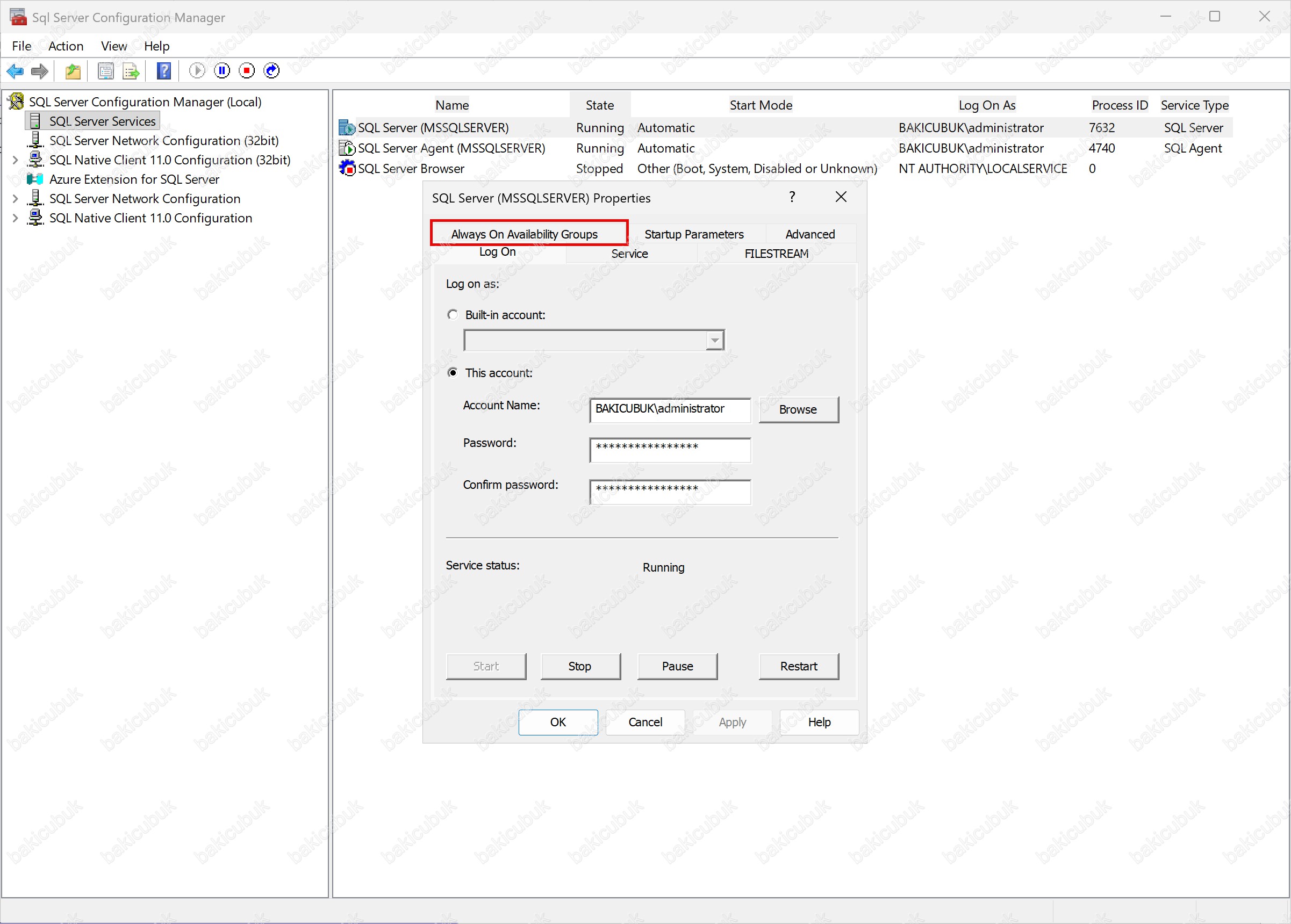Image resolution: width=1291 pixels, height=924 pixels.
Task: Open the Action menu
Action: pos(66,46)
